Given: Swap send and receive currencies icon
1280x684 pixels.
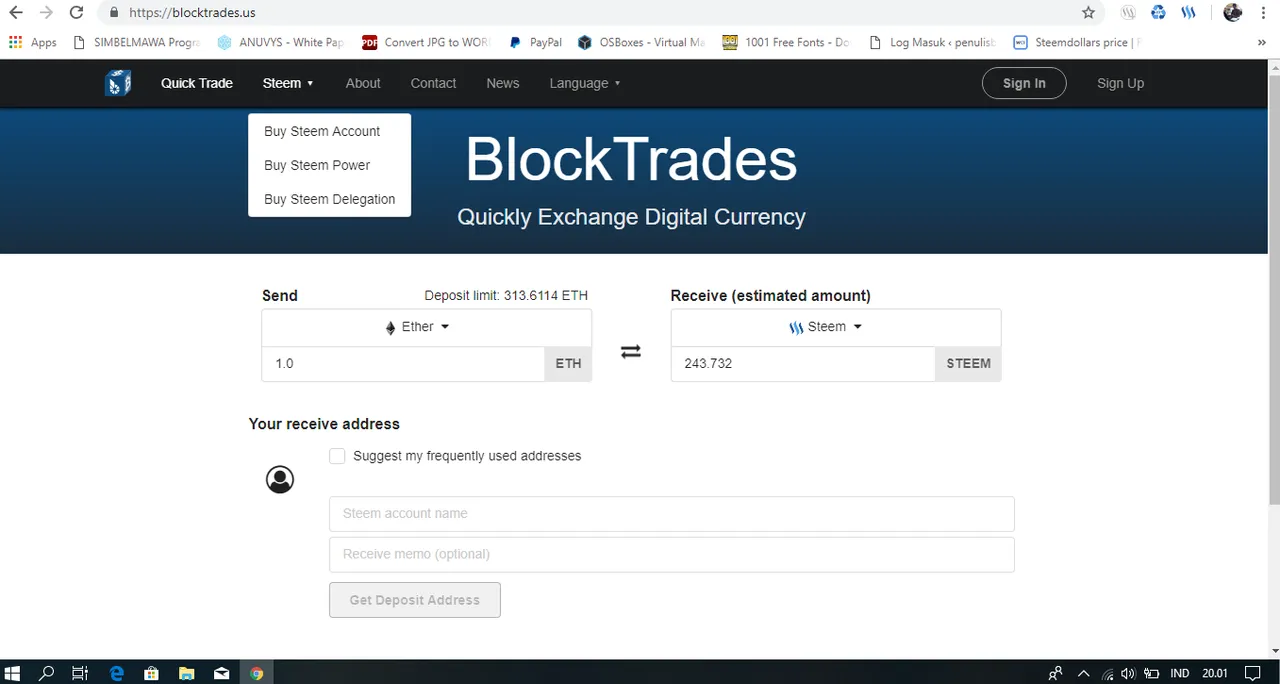Looking at the screenshot, I should click(x=631, y=352).
